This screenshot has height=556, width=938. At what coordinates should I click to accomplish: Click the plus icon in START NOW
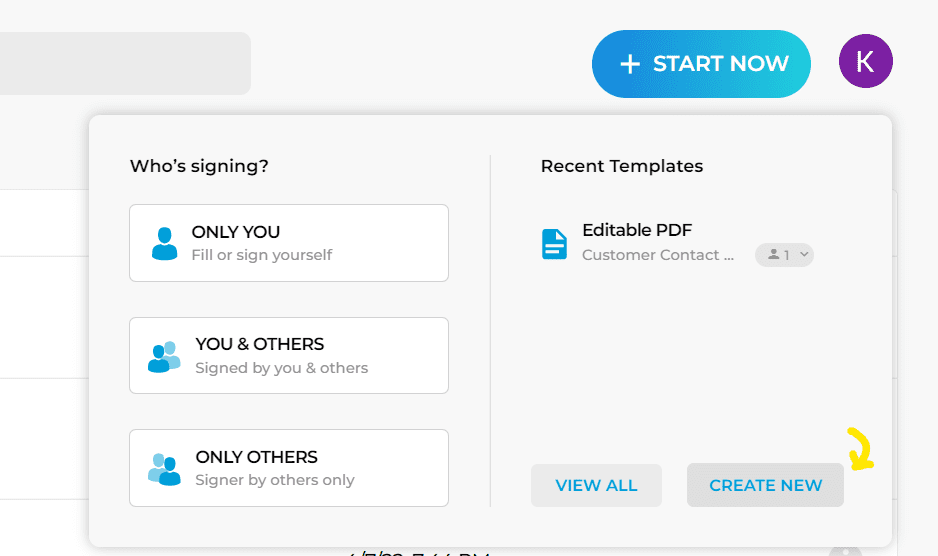coord(630,64)
